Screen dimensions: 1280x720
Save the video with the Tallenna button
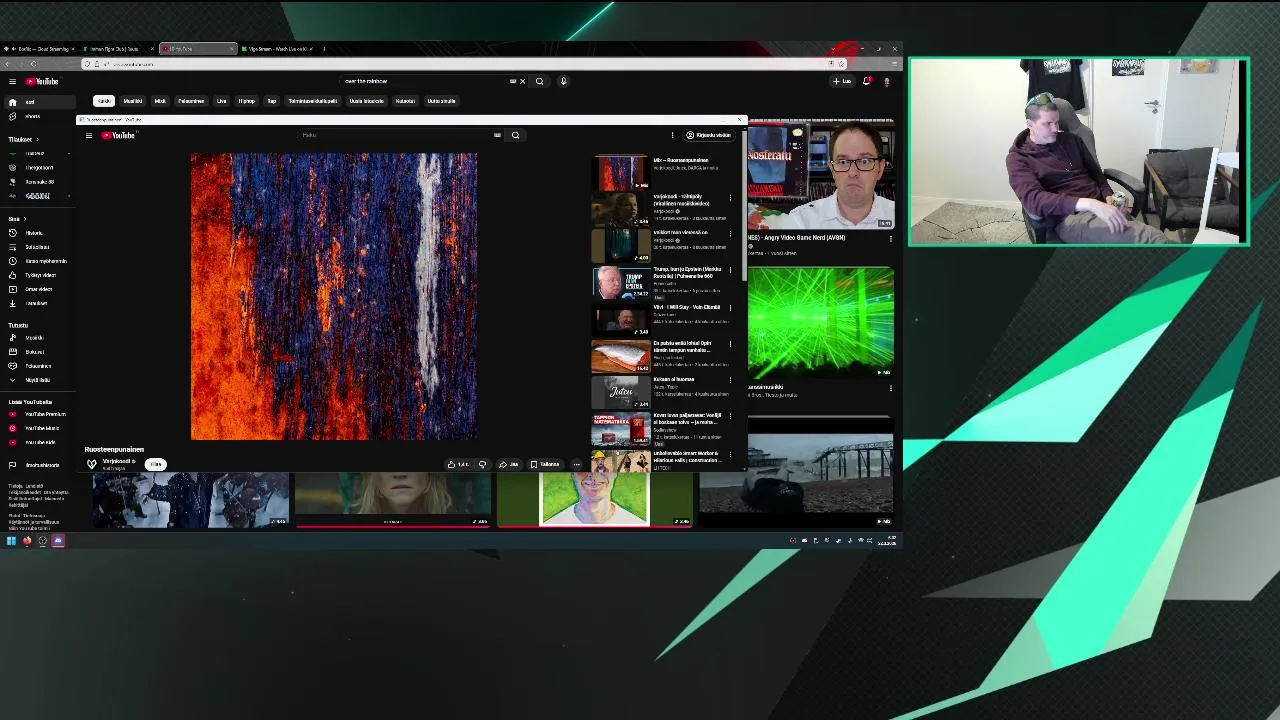545,464
